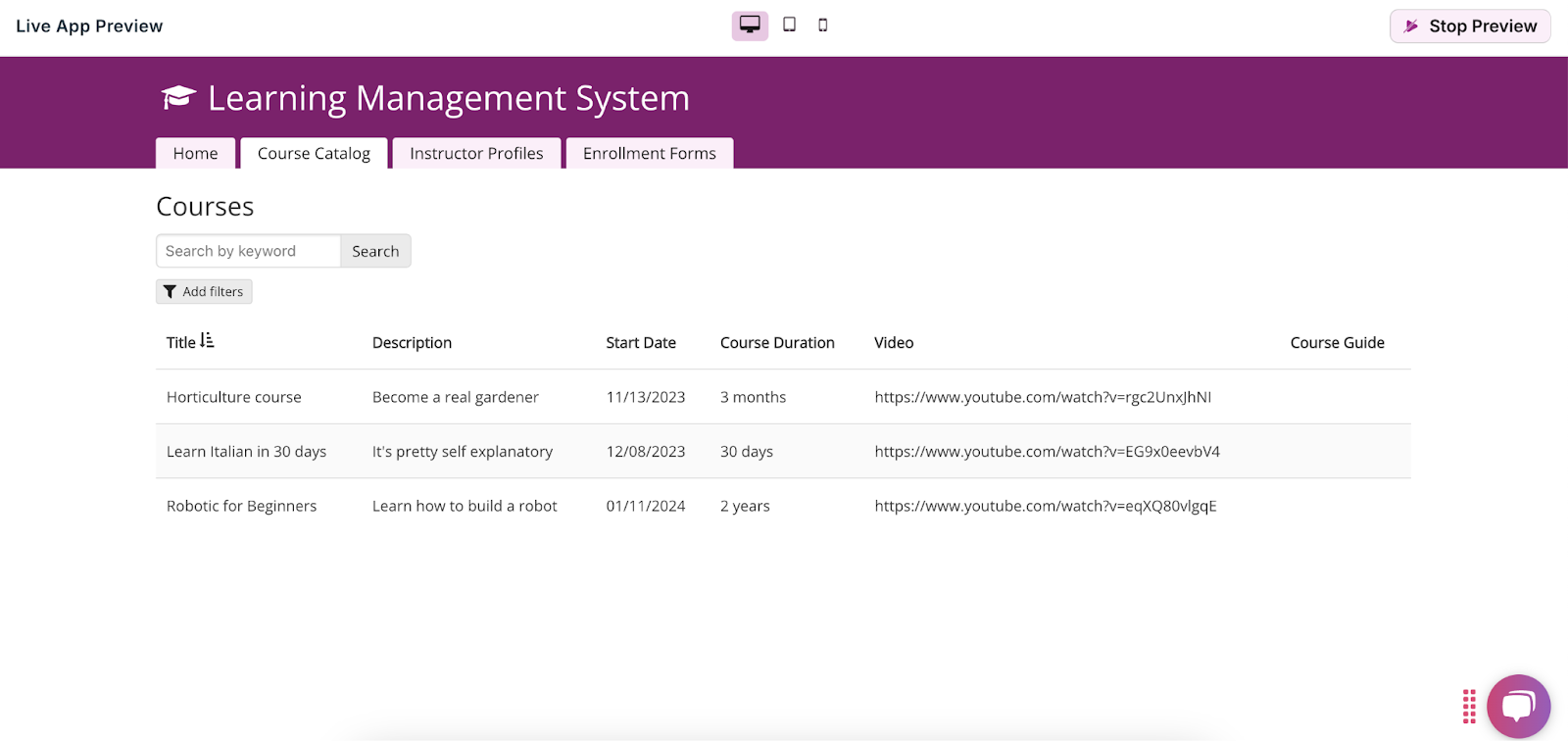Click the dotted drag handle beside chat

(1469, 706)
